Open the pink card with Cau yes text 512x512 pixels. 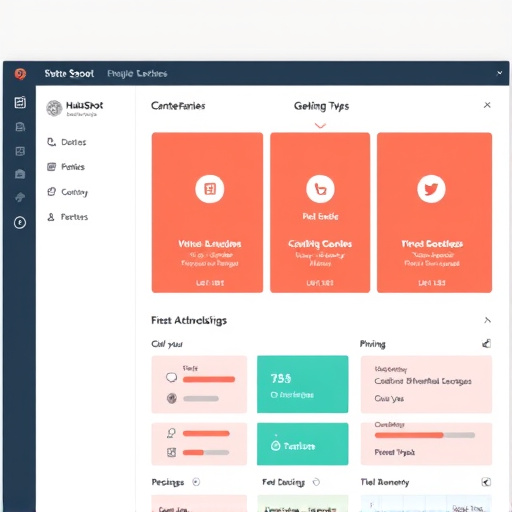(x=426, y=384)
